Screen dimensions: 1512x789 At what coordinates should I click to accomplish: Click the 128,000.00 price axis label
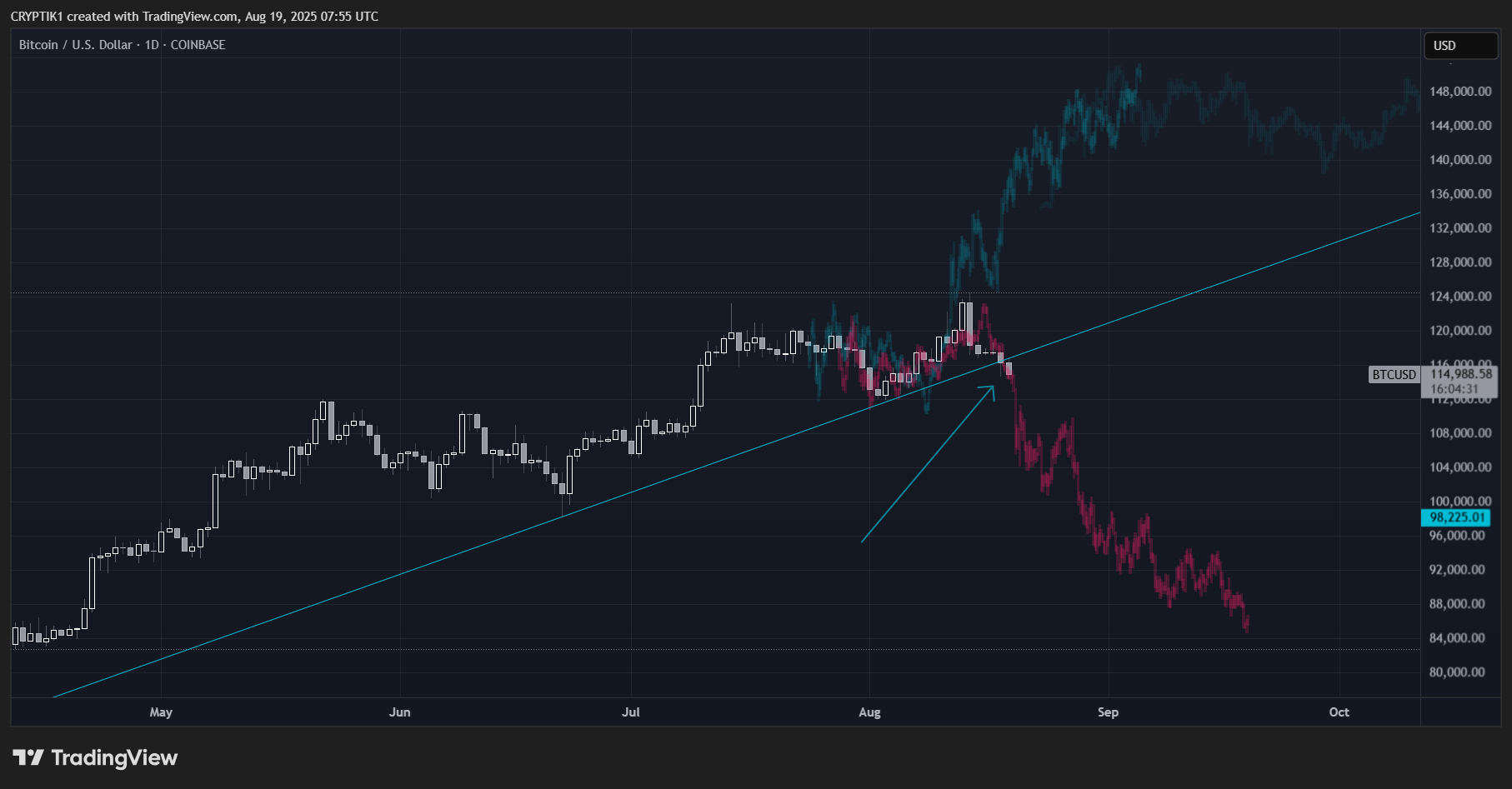pos(1460,262)
